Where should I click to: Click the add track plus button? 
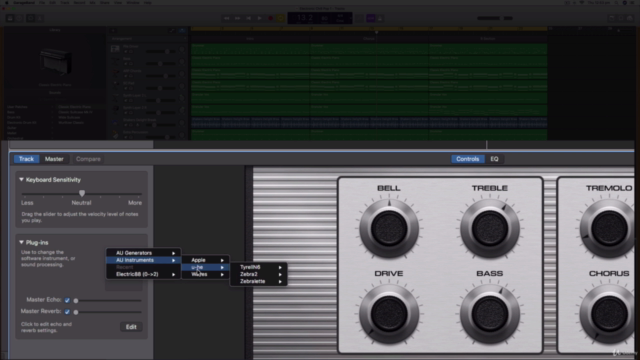pyautogui.click(x=113, y=30)
